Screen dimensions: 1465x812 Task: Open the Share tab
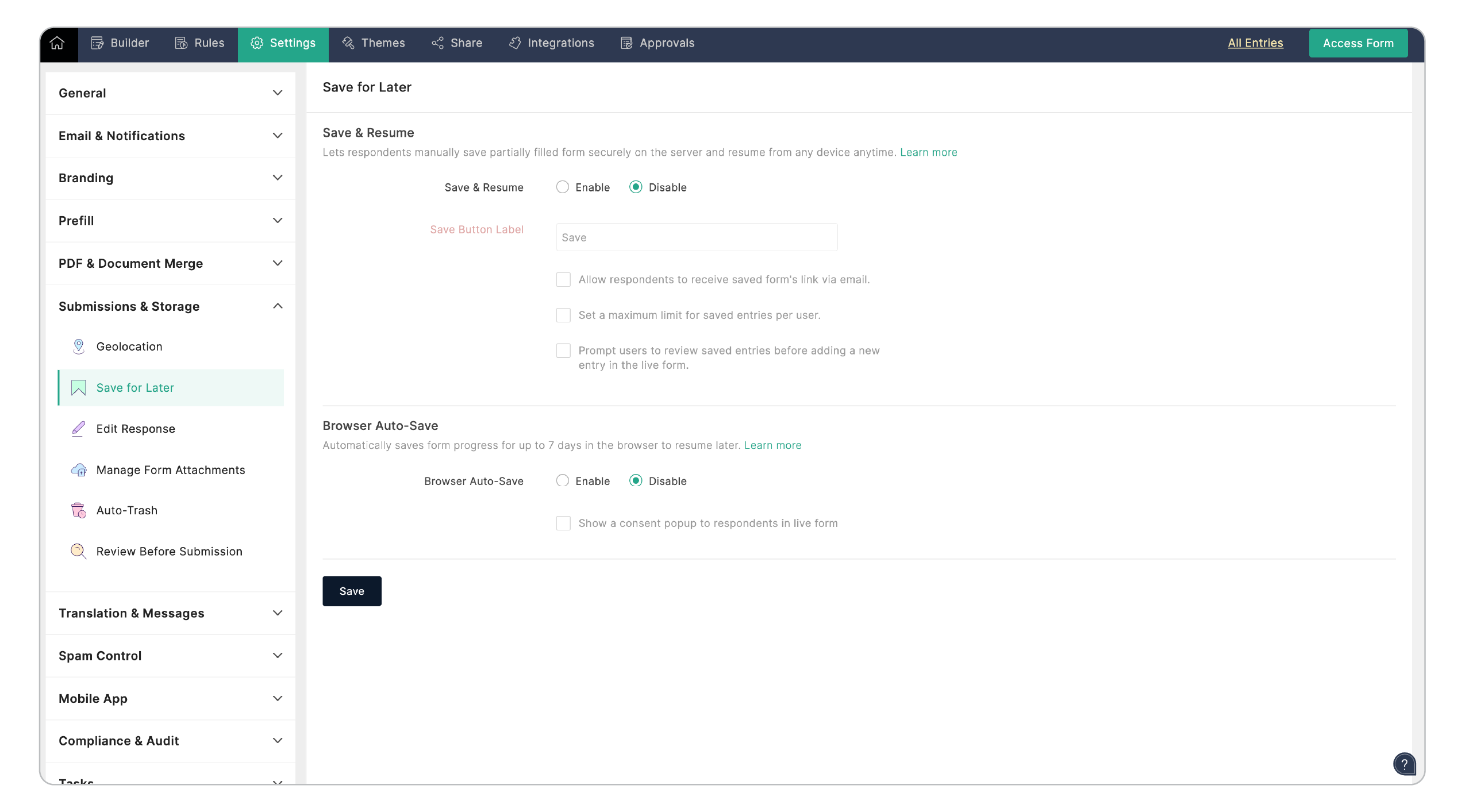457,43
